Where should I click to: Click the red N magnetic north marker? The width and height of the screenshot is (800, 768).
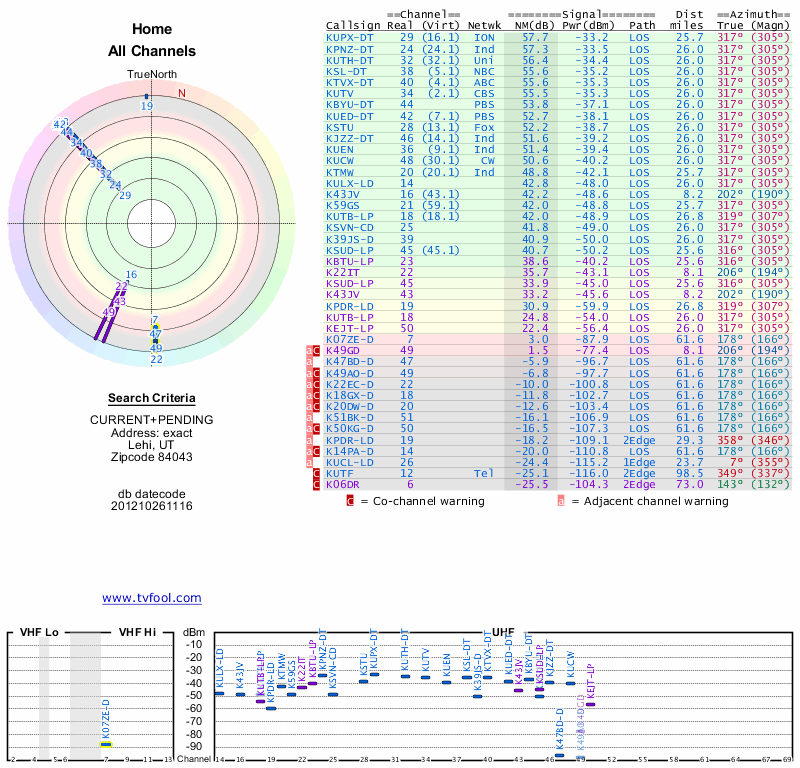(182, 93)
